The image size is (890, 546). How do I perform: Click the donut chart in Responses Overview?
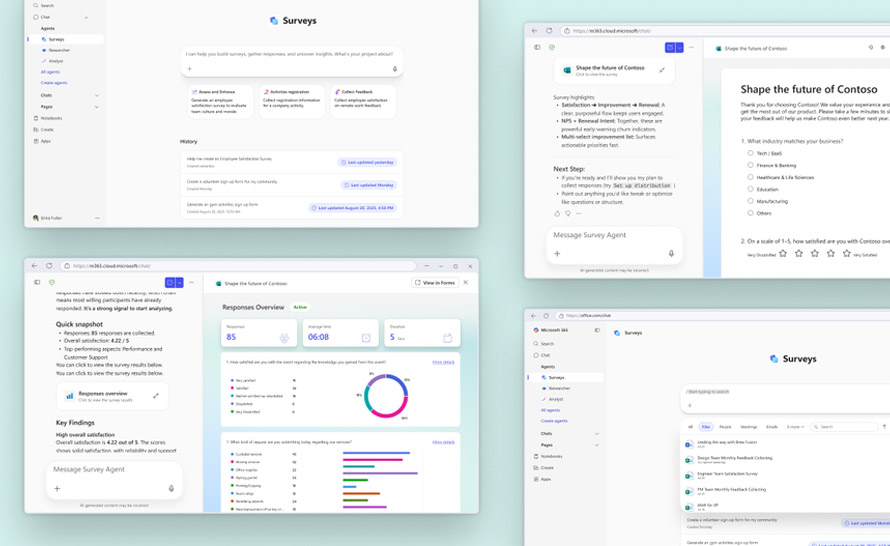coord(386,396)
